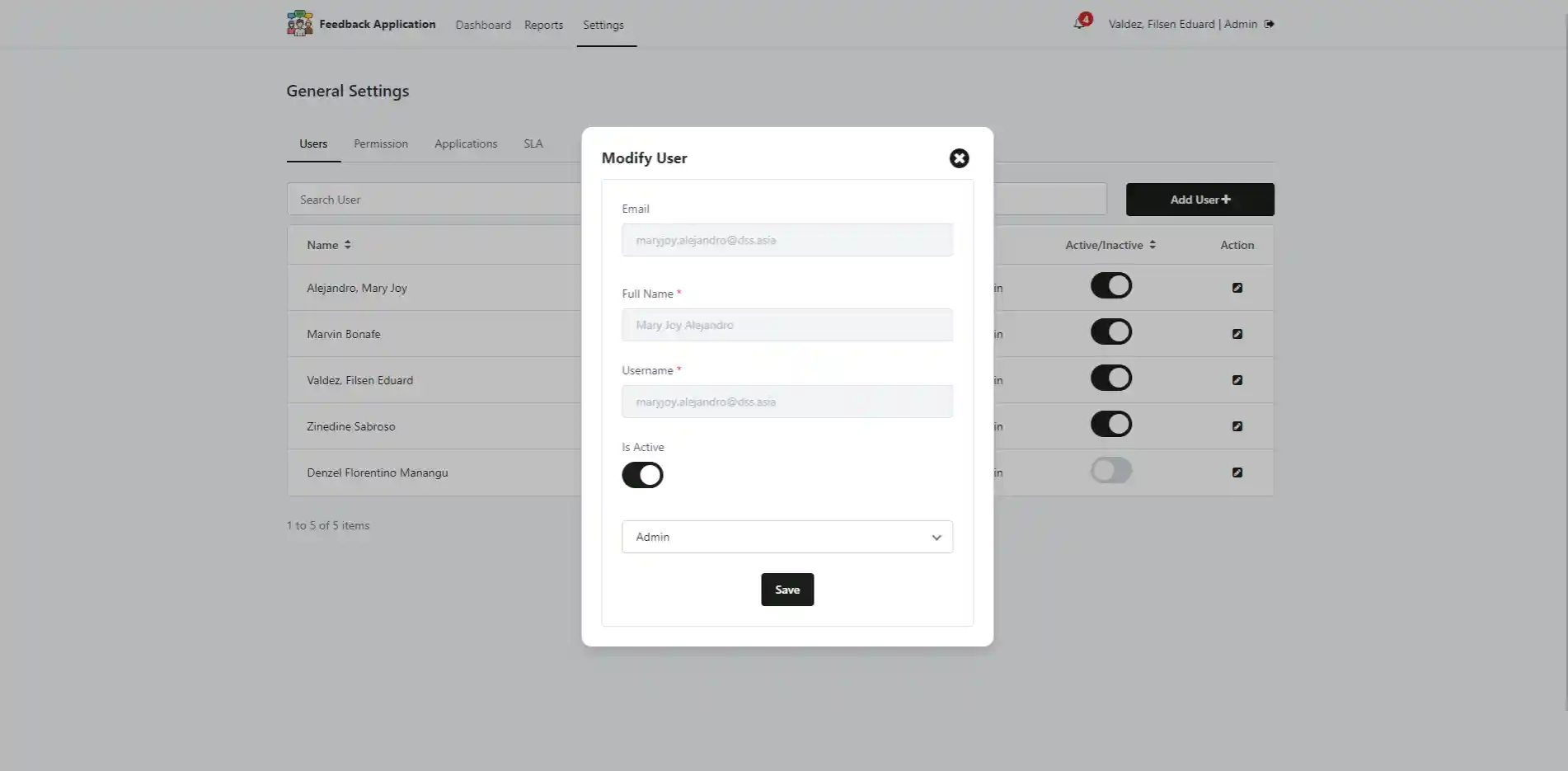Click the Full Name input field
This screenshot has height=771, width=1568.
pyautogui.click(x=787, y=325)
